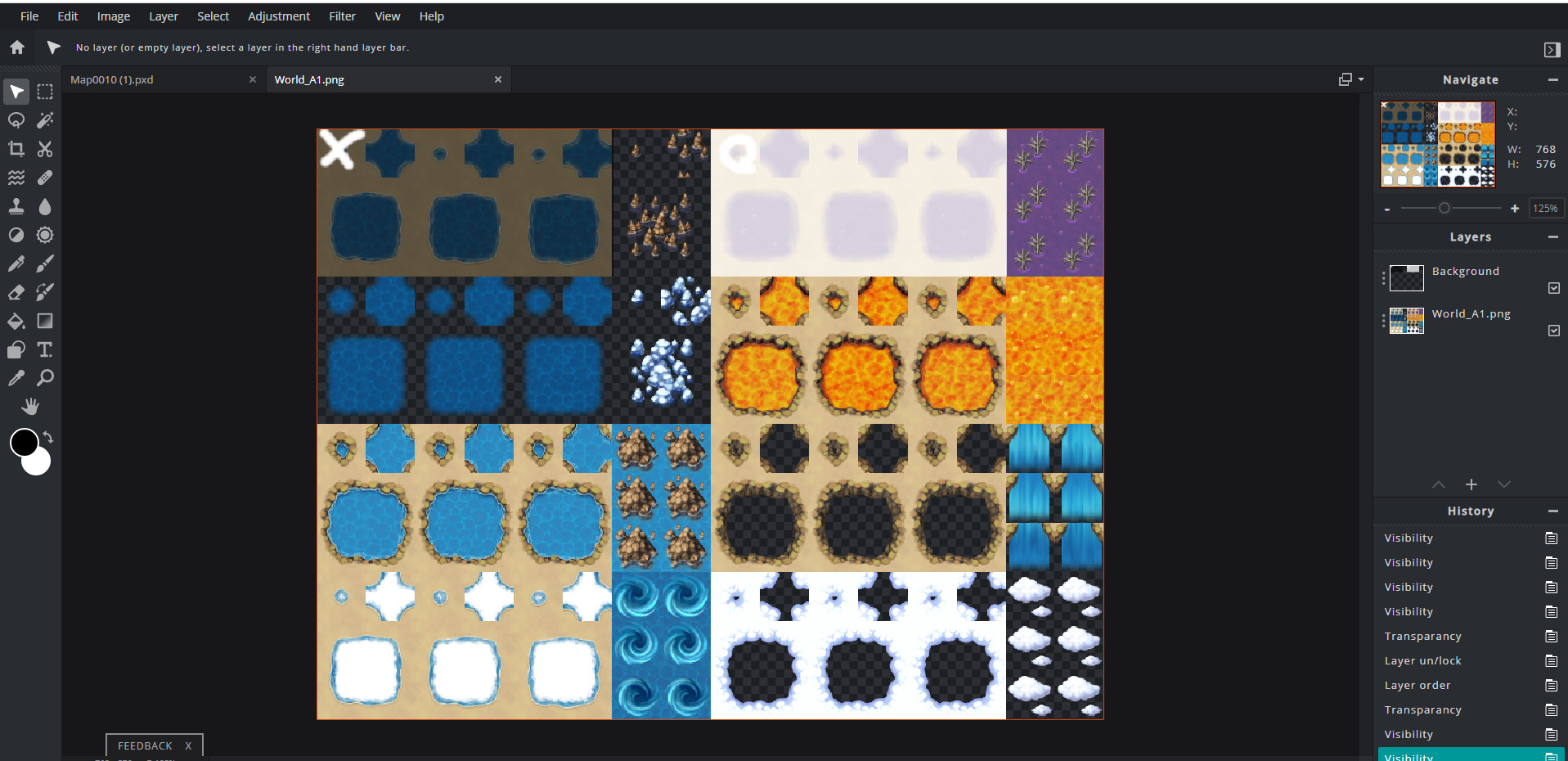
Task: Close the Map0010 (1).pxd tab
Action: coord(253,79)
